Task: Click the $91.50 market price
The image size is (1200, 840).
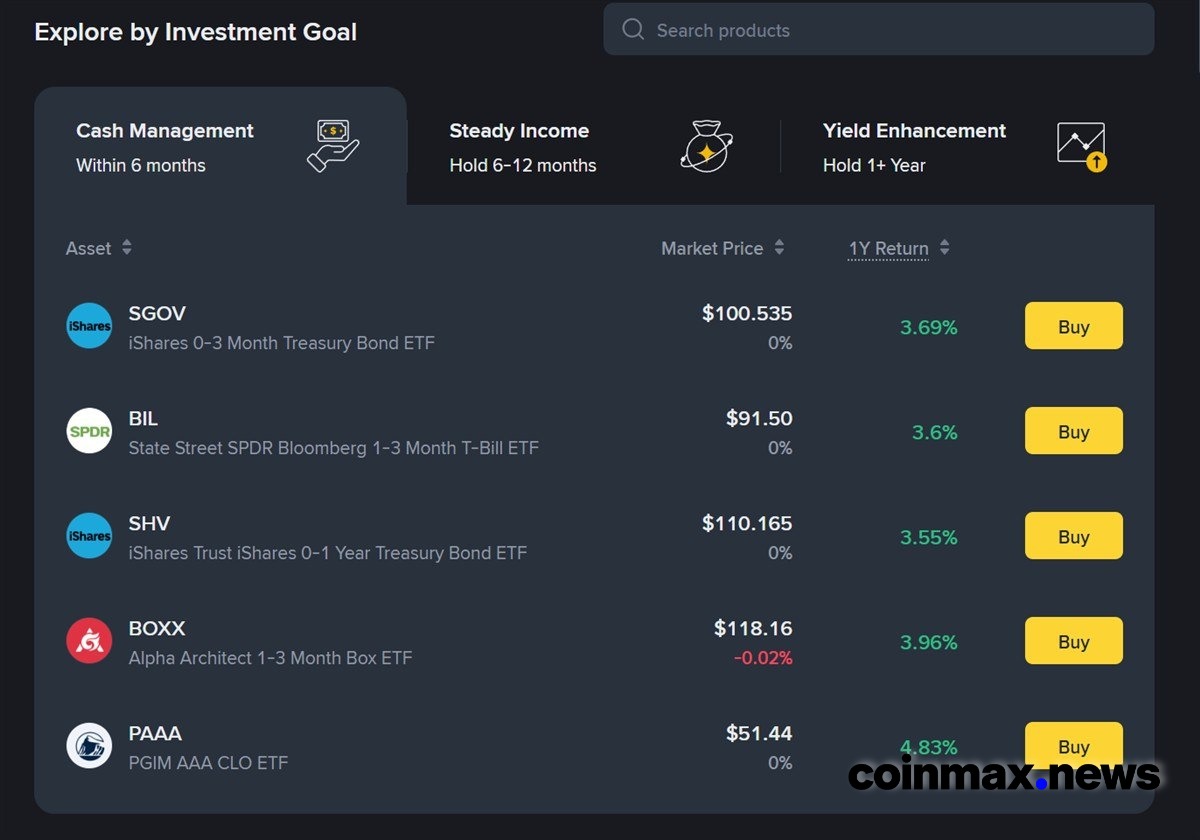Action: [x=759, y=418]
